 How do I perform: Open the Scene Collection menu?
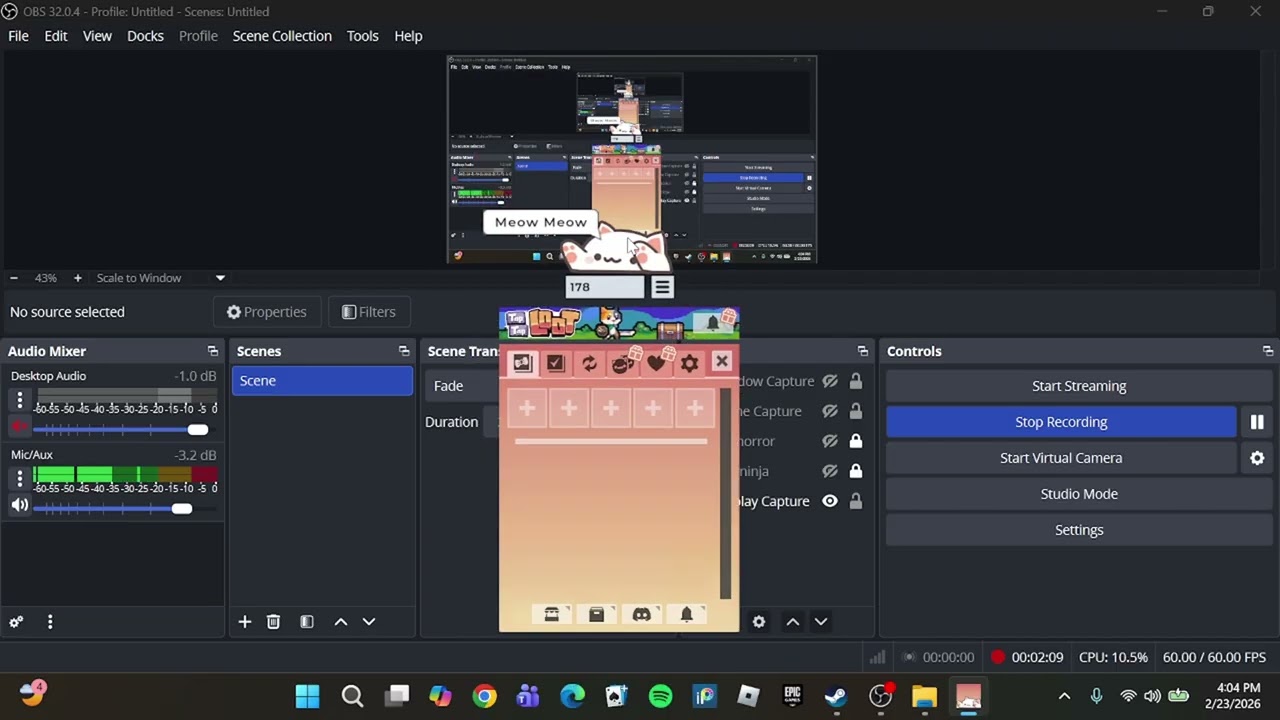coord(282,36)
